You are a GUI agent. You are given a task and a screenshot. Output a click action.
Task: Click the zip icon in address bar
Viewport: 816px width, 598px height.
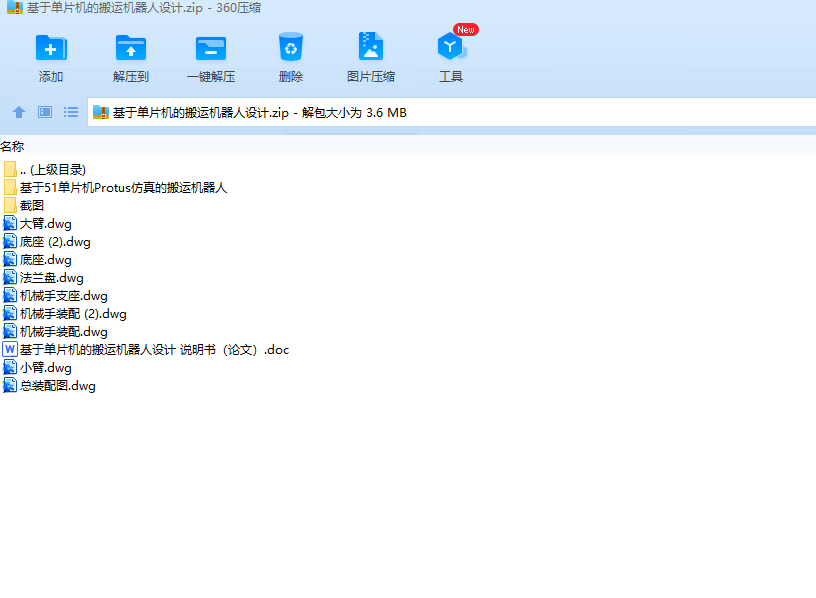(x=100, y=112)
